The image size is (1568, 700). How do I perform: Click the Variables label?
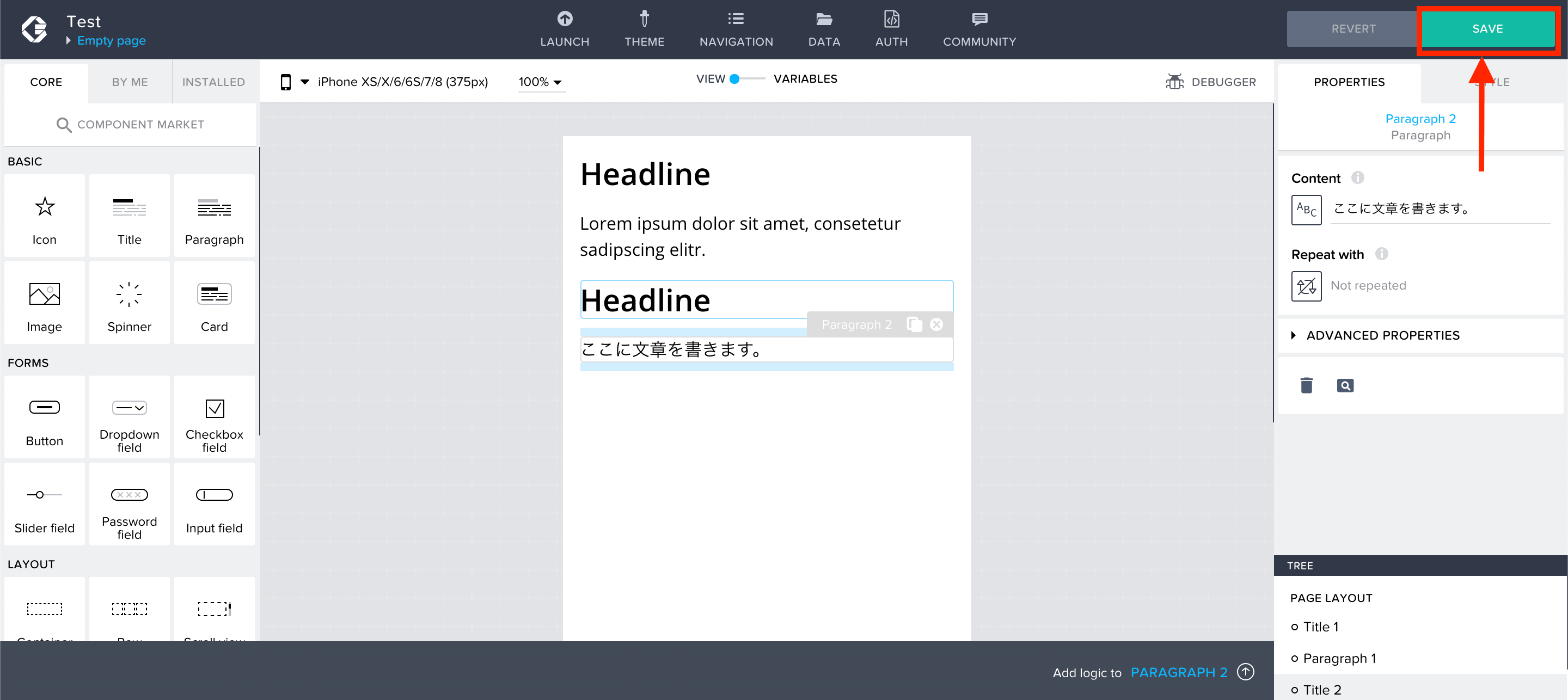tap(805, 78)
